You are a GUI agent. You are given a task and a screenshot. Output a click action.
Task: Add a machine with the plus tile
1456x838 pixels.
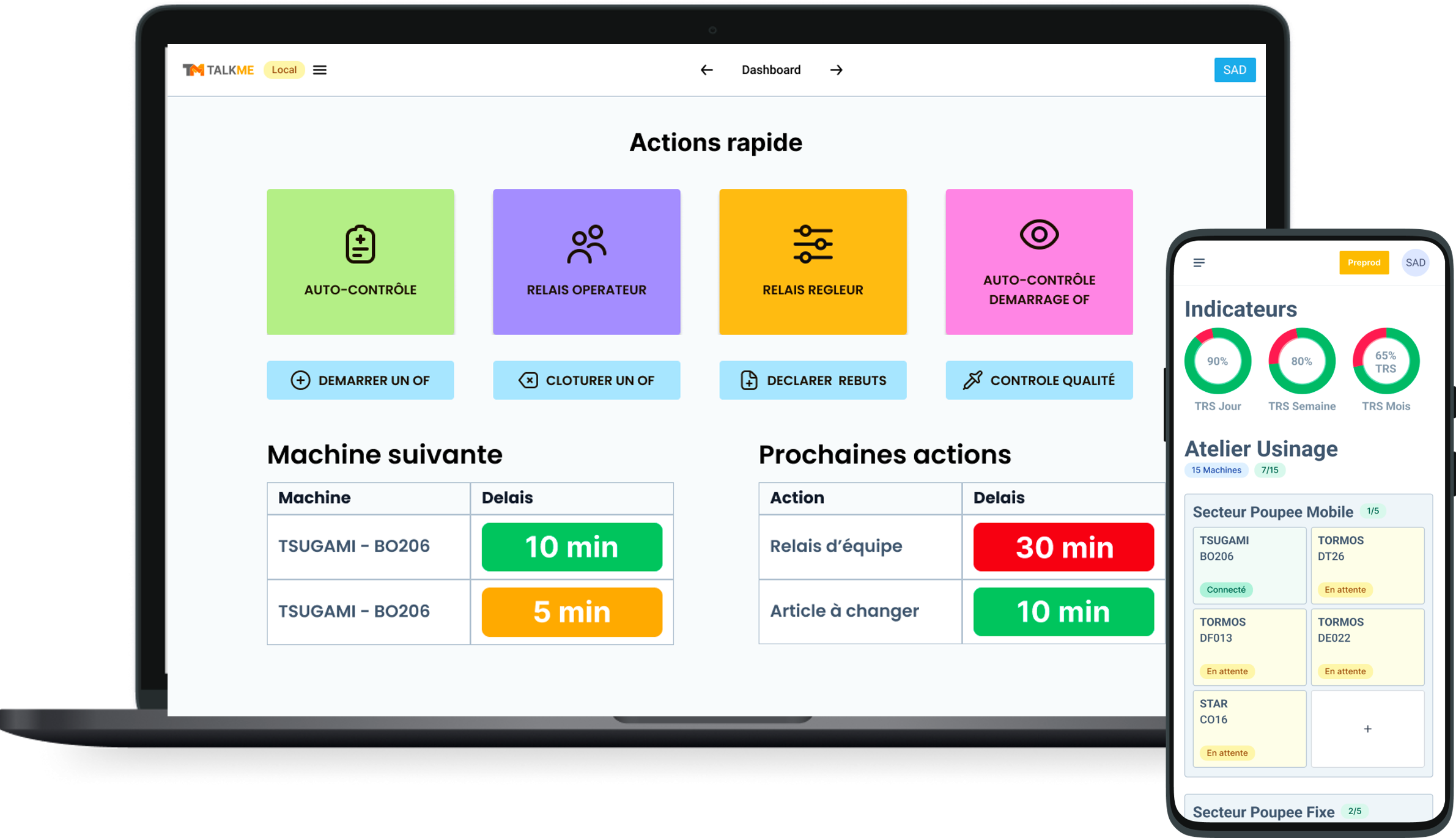click(x=1367, y=729)
